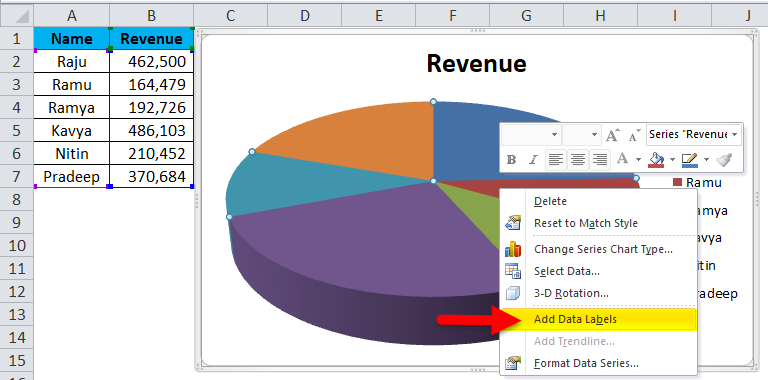Align text left in mini toolbar
This screenshot has width=768, height=380.
(x=555, y=159)
